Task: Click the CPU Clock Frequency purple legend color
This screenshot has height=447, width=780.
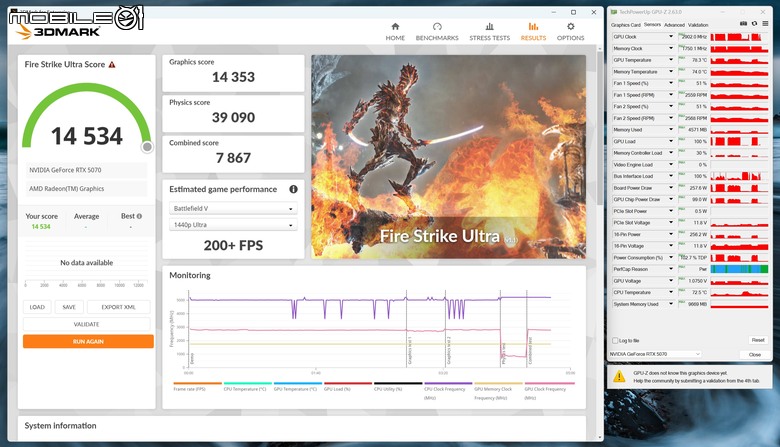Action: (448, 383)
